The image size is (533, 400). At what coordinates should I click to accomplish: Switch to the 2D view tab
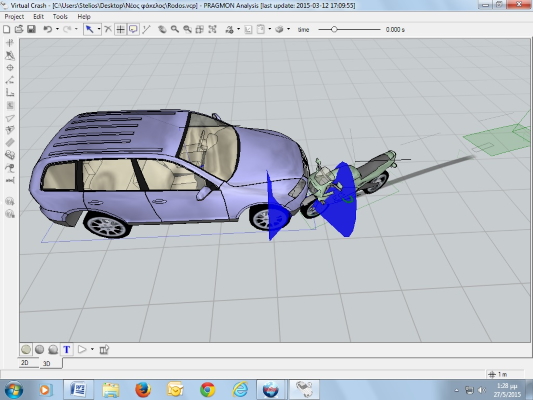coord(25,363)
